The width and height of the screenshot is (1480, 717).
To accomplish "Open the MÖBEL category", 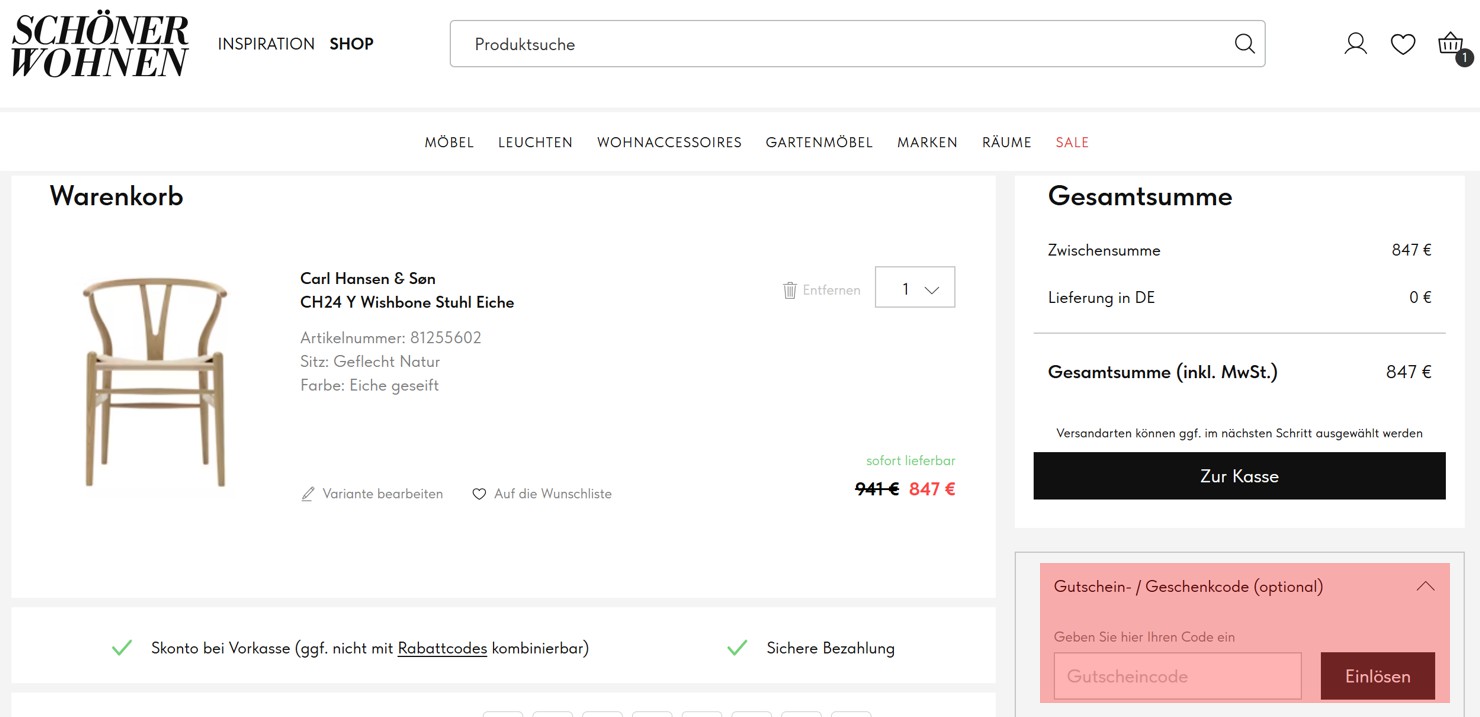I will tap(449, 143).
